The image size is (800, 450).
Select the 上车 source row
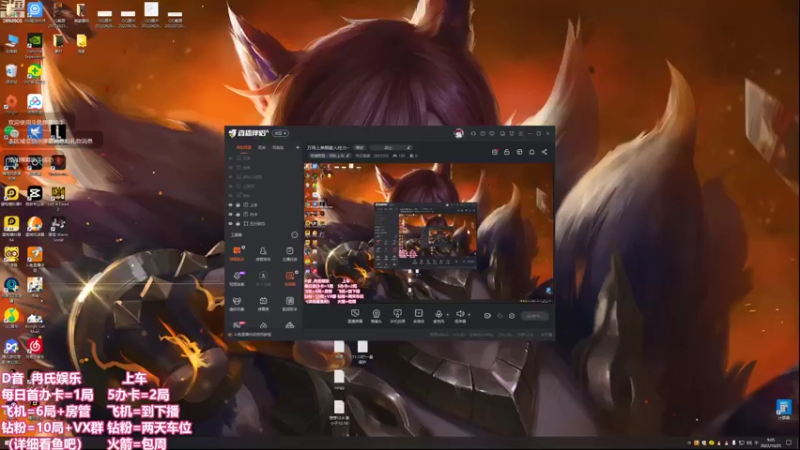click(x=264, y=205)
